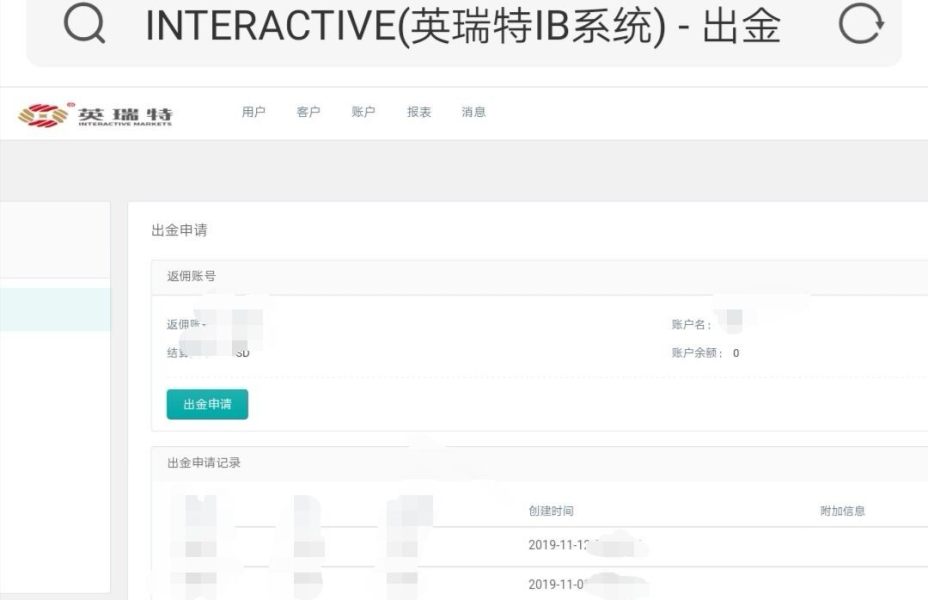Click the 英瑞特 Interactive Markets logo

[95, 115]
